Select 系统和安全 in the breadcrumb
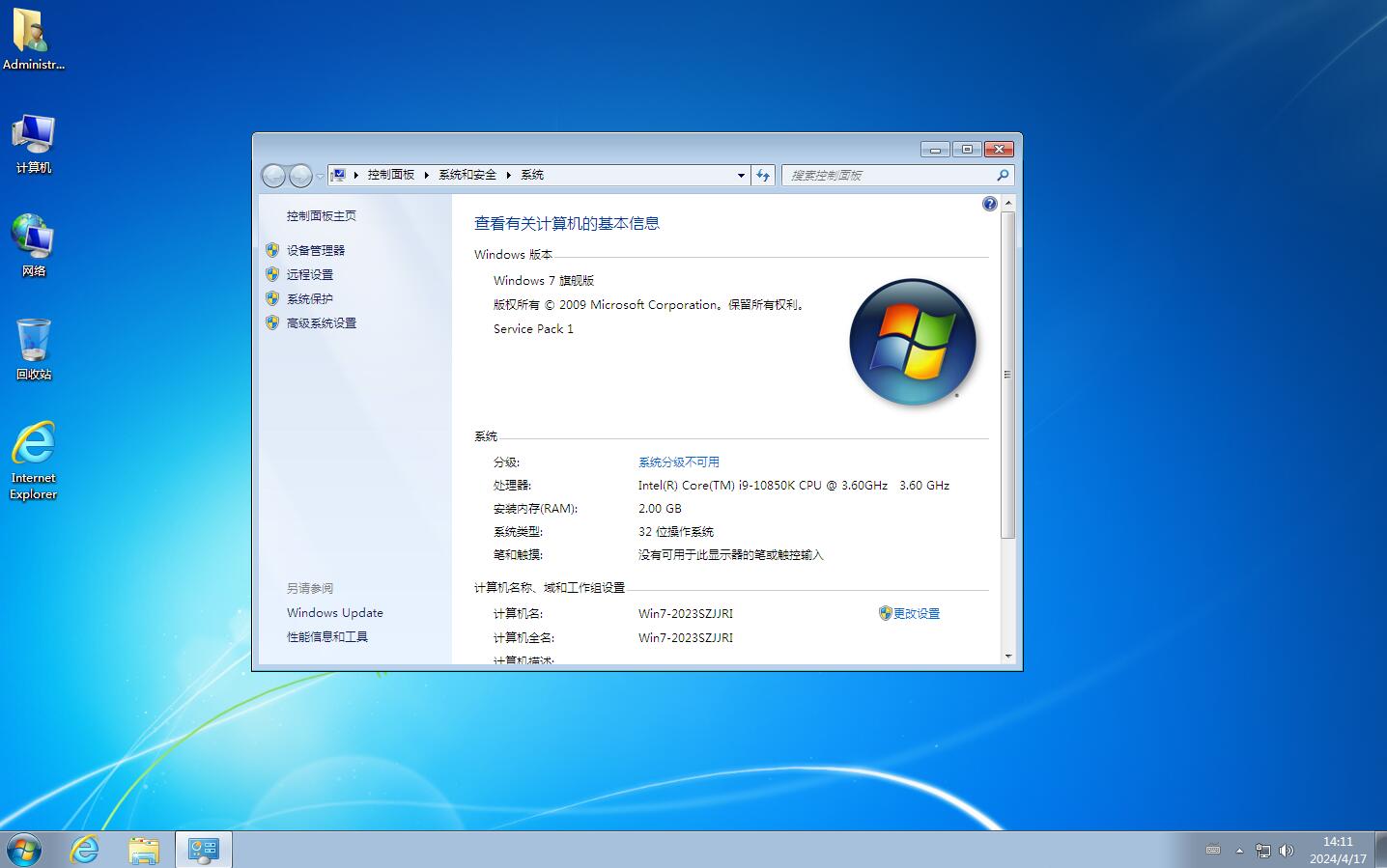This screenshot has width=1387, height=868. (x=467, y=175)
